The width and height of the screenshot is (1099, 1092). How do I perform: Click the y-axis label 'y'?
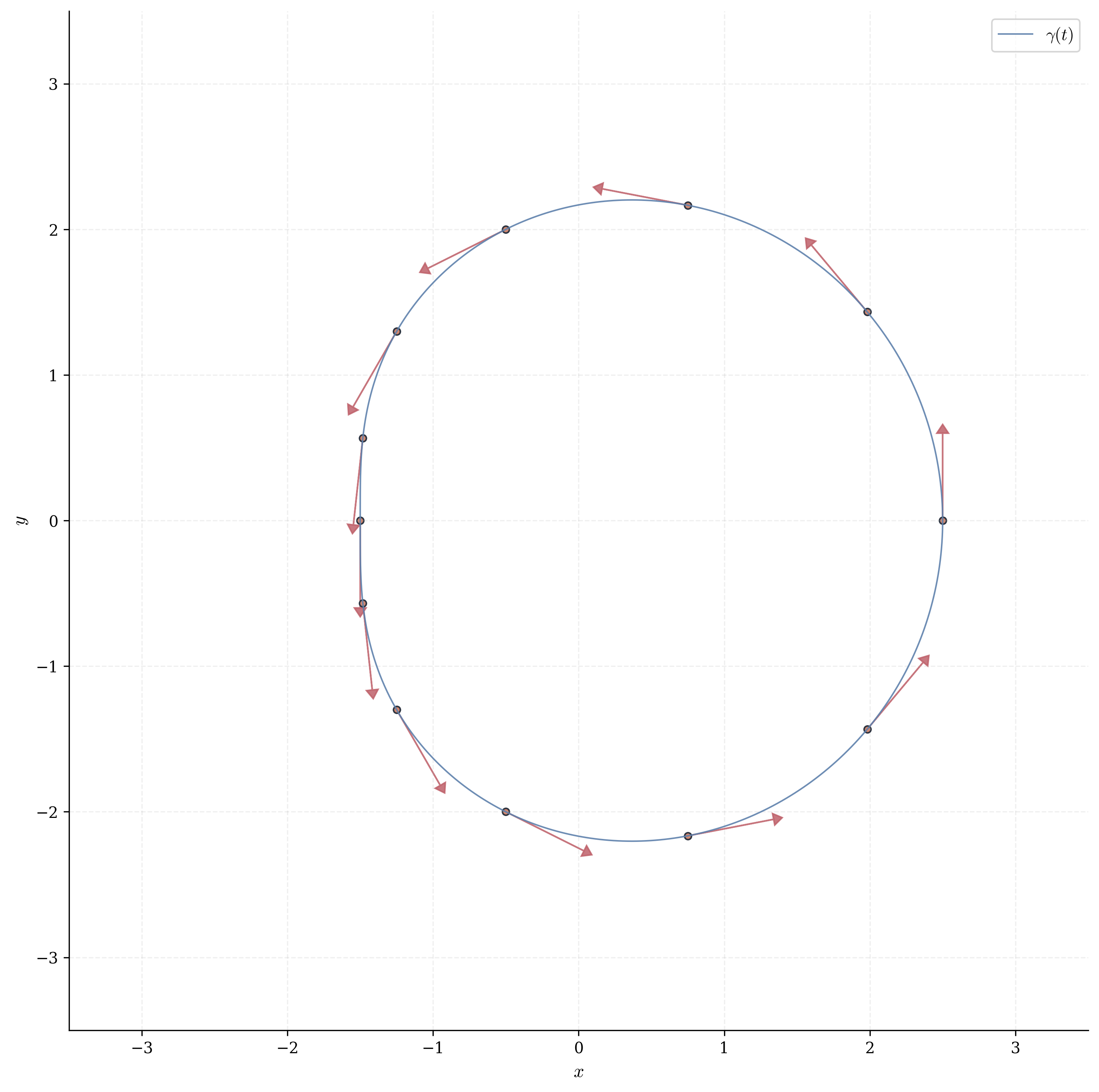pyautogui.click(x=22, y=521)
